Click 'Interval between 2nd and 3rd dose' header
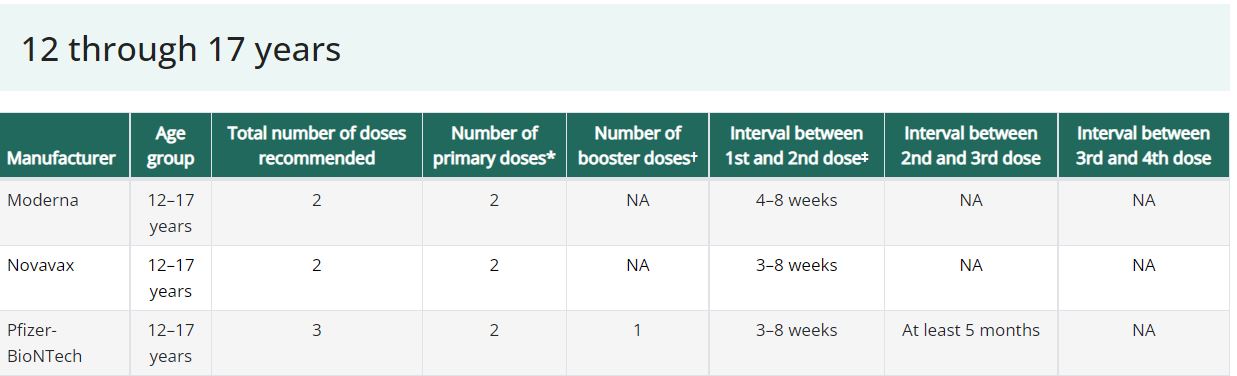Image resolution: width=1237 pixels, height=376 pixels. [x=971, y=146]
